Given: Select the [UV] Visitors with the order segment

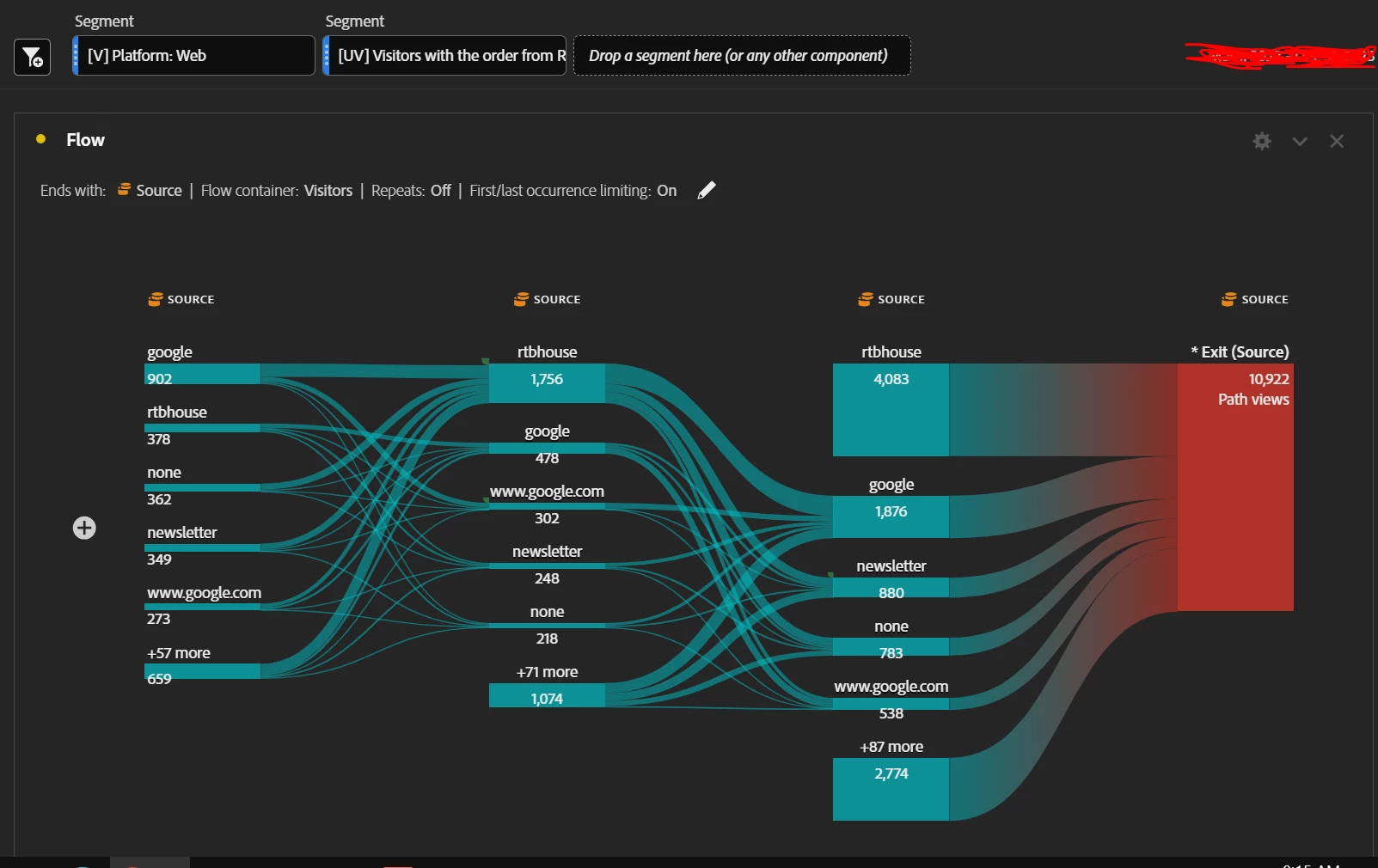Looking at the screenshot, I should point(444,55).
